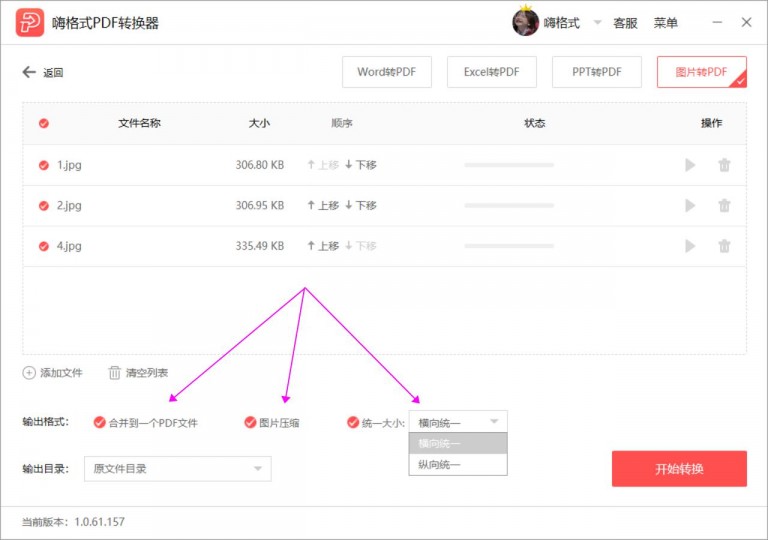The width and height of the screenshot is (768, 540).
Task: Click the 返回 back arrow
Action: coord(29,73)
